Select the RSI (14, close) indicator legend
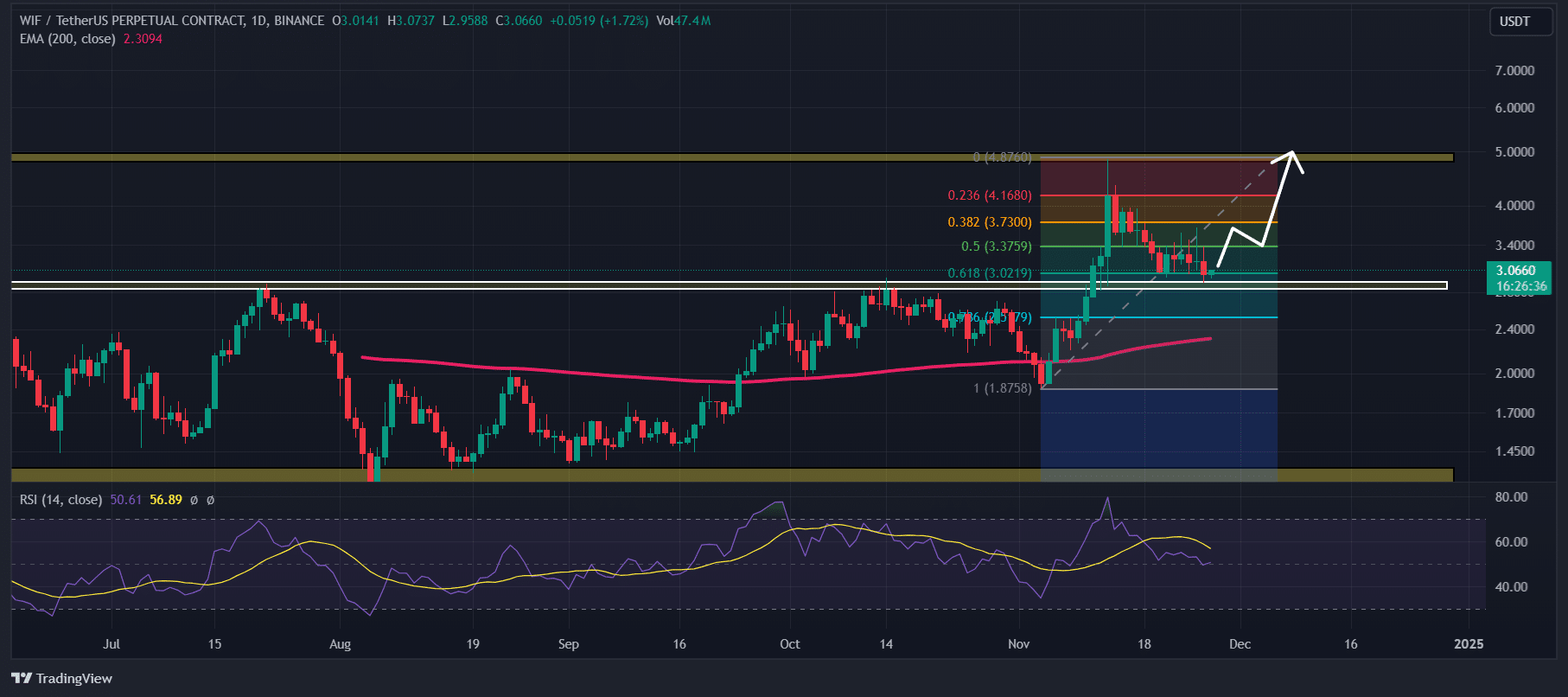The width and height of the screenshot is (1568, 697). 61,500
